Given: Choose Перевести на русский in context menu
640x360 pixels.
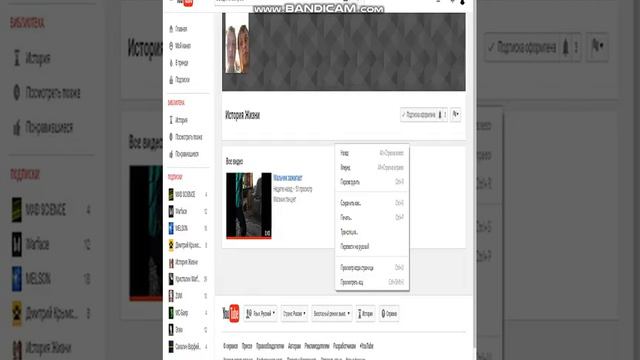Looking at the screenshot, I should point(372,247).
